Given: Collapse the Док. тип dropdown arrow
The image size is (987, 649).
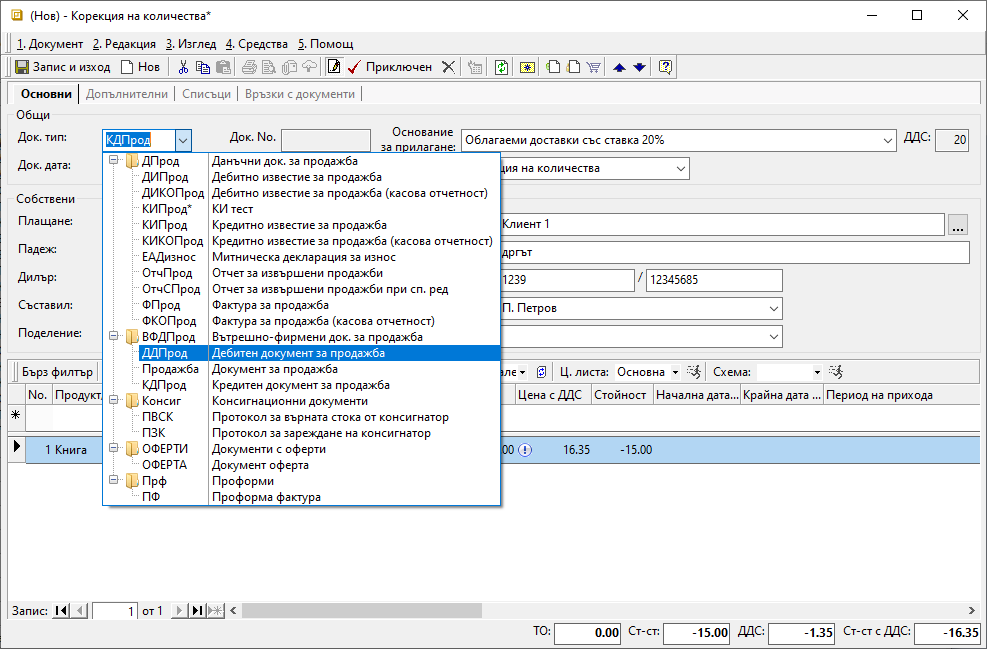Looking at the screenshot, I should coord(182,140).
